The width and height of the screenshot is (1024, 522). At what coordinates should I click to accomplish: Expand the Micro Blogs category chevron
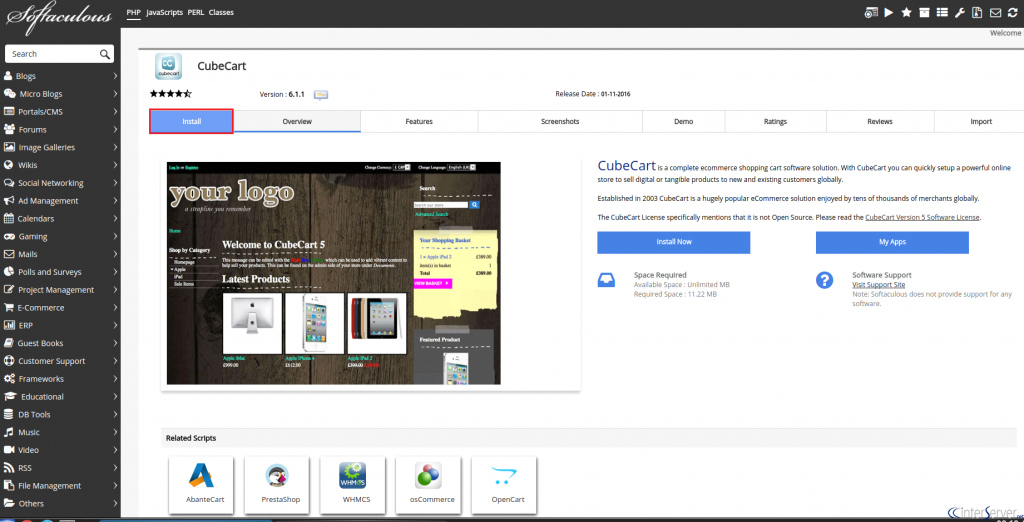click(x=115, y=93)
